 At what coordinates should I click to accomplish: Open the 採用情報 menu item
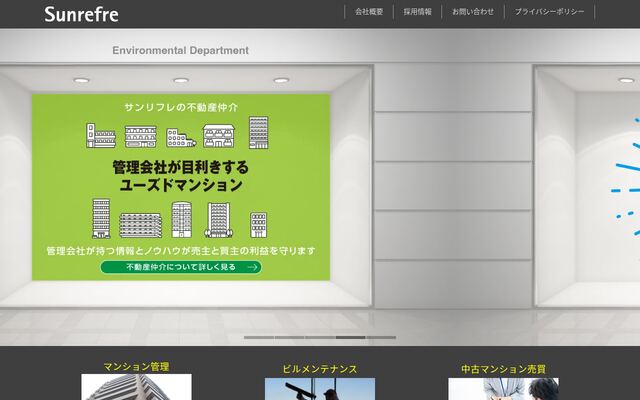(x=418, y=12)
